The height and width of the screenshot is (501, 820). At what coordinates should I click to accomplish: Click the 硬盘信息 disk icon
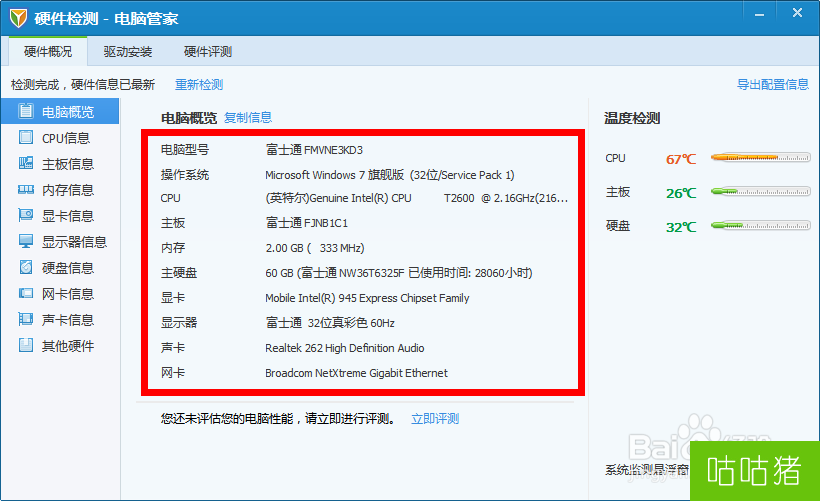[26, 267]
